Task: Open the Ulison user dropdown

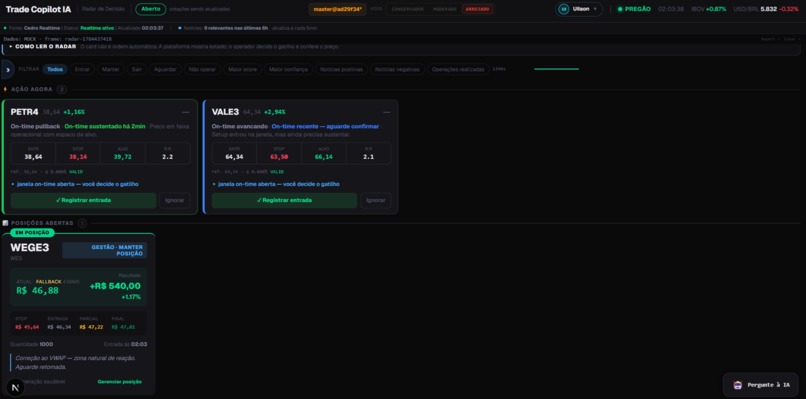Action: click(579, 9)
